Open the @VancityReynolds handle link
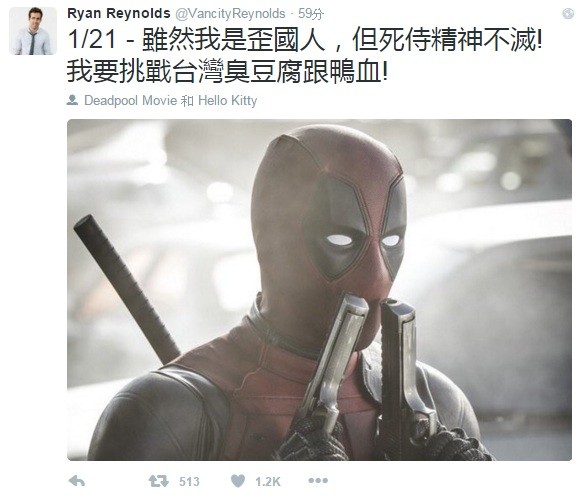582x499 pixels. (x=230, y=14)
